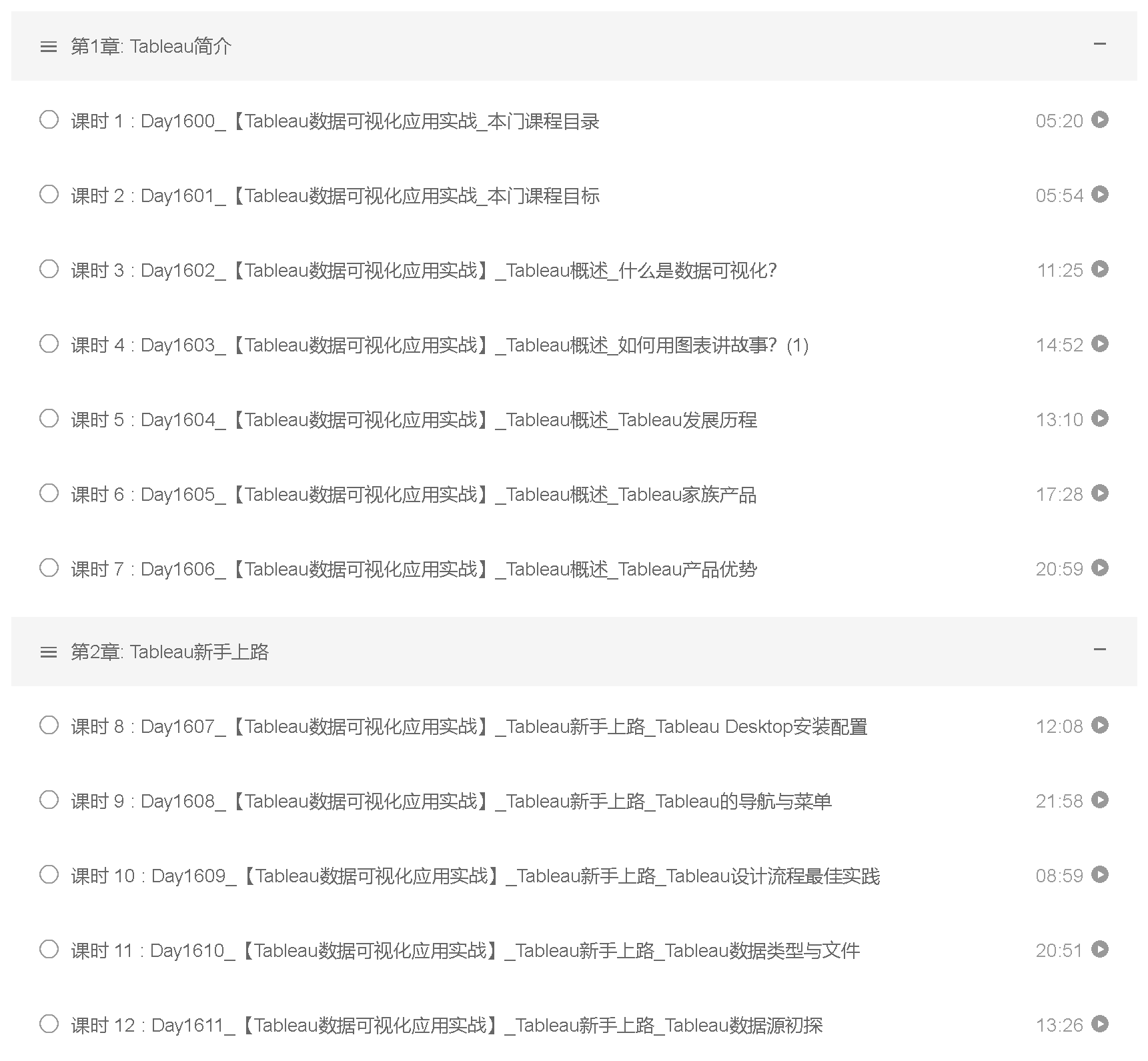Image resolution: width=1148 pixels, height=1061 pixels.
Task: Open lesson 本门课程目录
Action: (335, 121)
